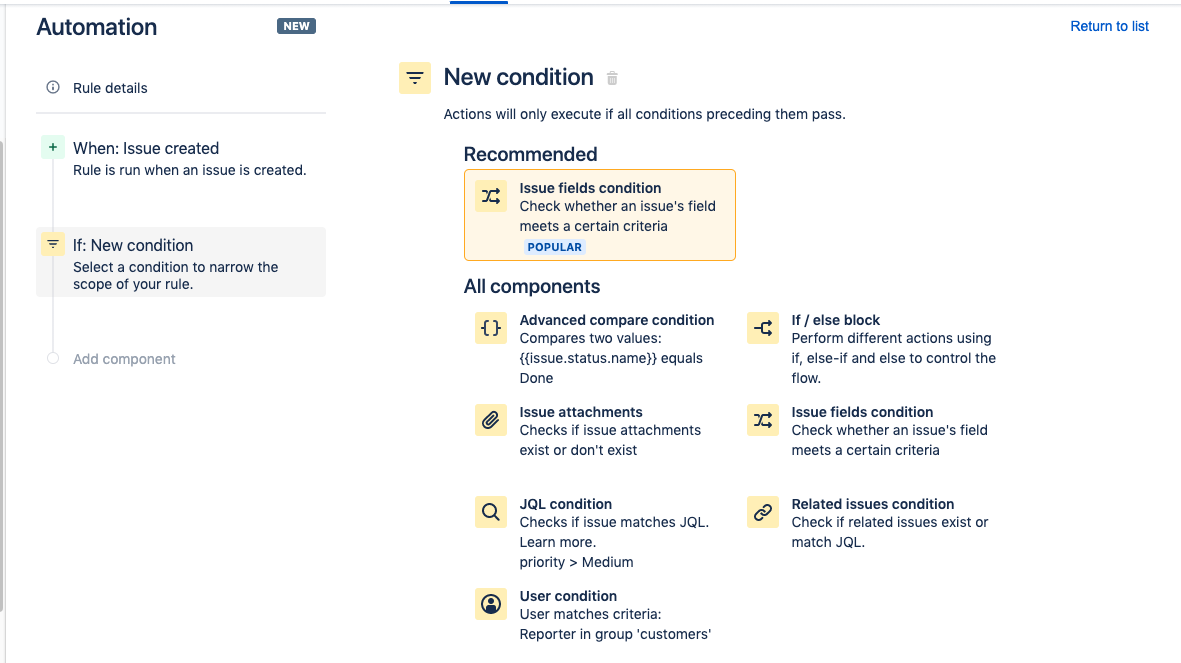Select the When: Issue created trigger step
The height and width of the screenshot is (663, 1181).
point(145,147)
